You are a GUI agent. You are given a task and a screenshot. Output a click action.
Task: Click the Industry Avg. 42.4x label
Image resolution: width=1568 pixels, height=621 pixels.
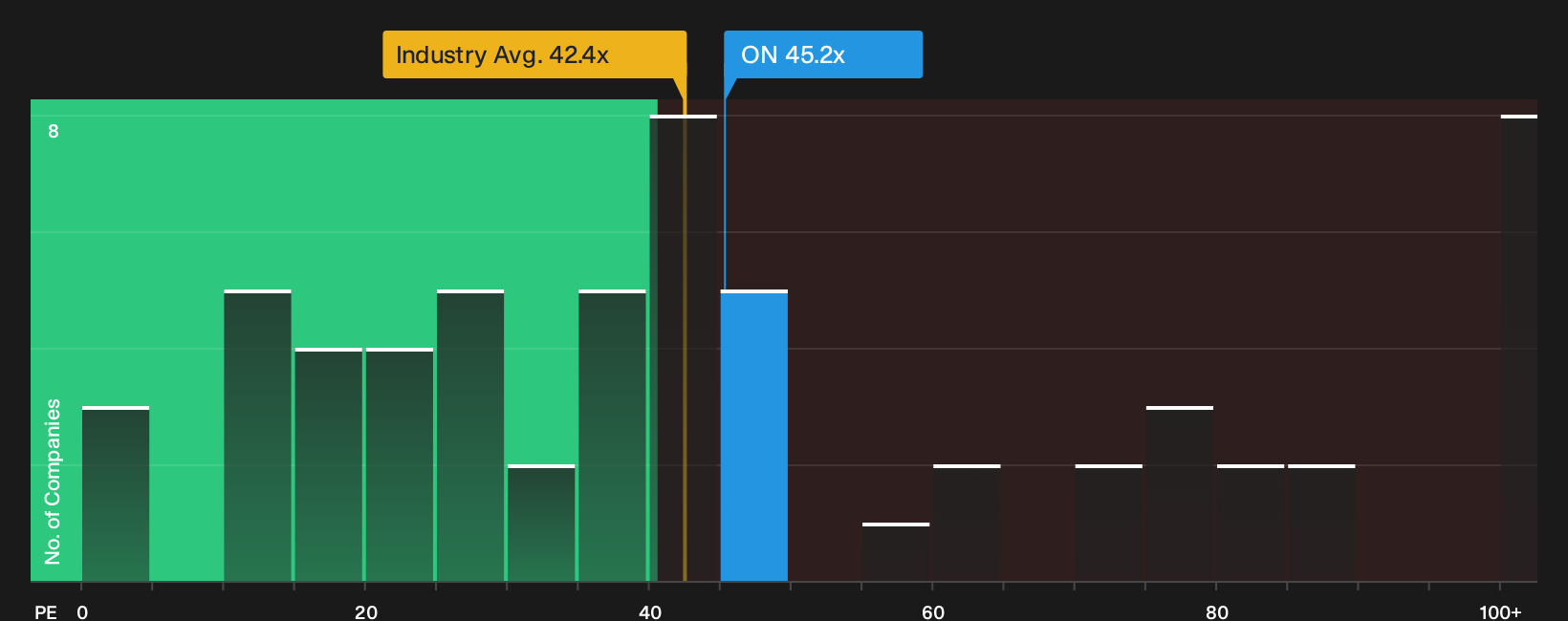(x=534, y=54)
